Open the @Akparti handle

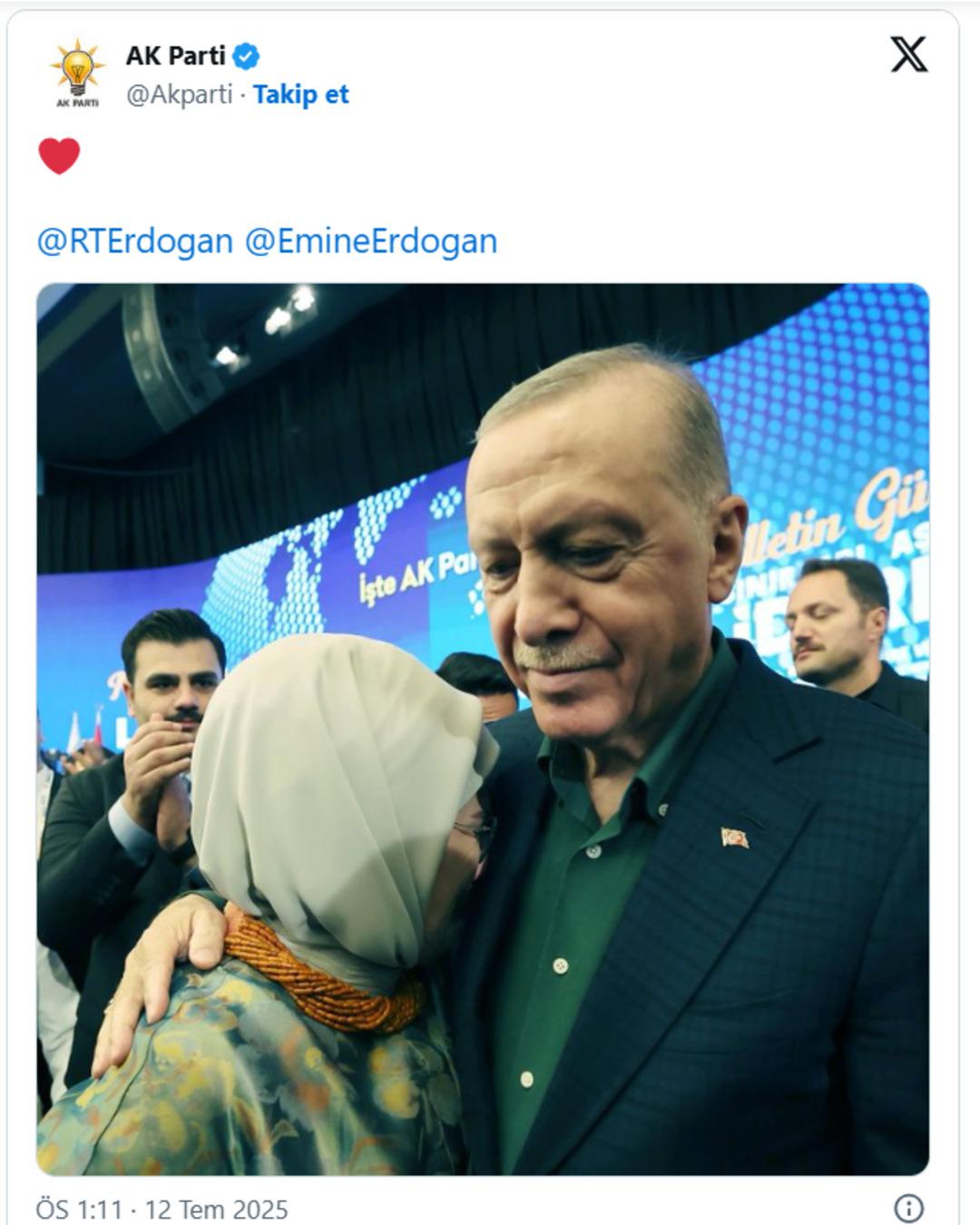point(180,94)
